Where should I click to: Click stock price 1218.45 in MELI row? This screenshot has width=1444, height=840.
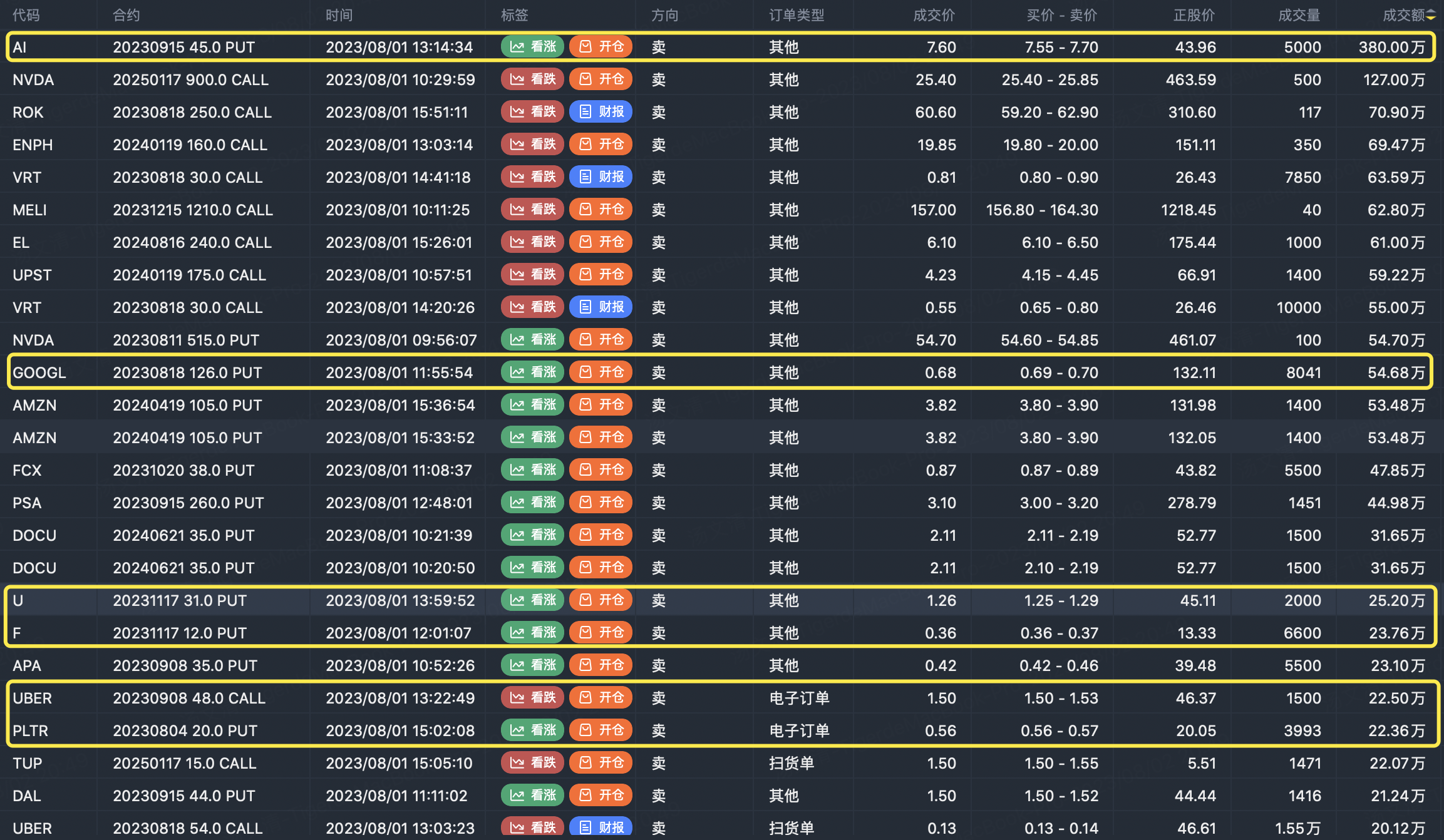click(1189, 210)
